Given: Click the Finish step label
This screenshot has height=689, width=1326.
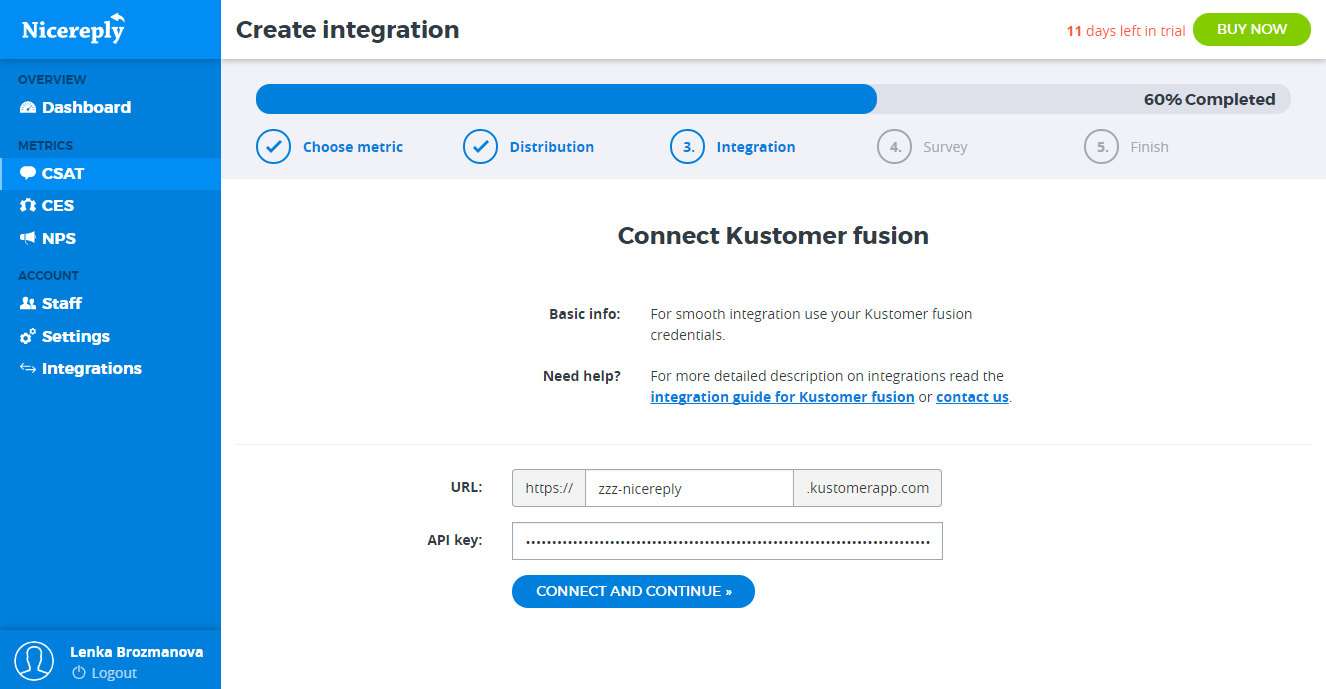Looking at the screenshot, I should coord(1149,147).
